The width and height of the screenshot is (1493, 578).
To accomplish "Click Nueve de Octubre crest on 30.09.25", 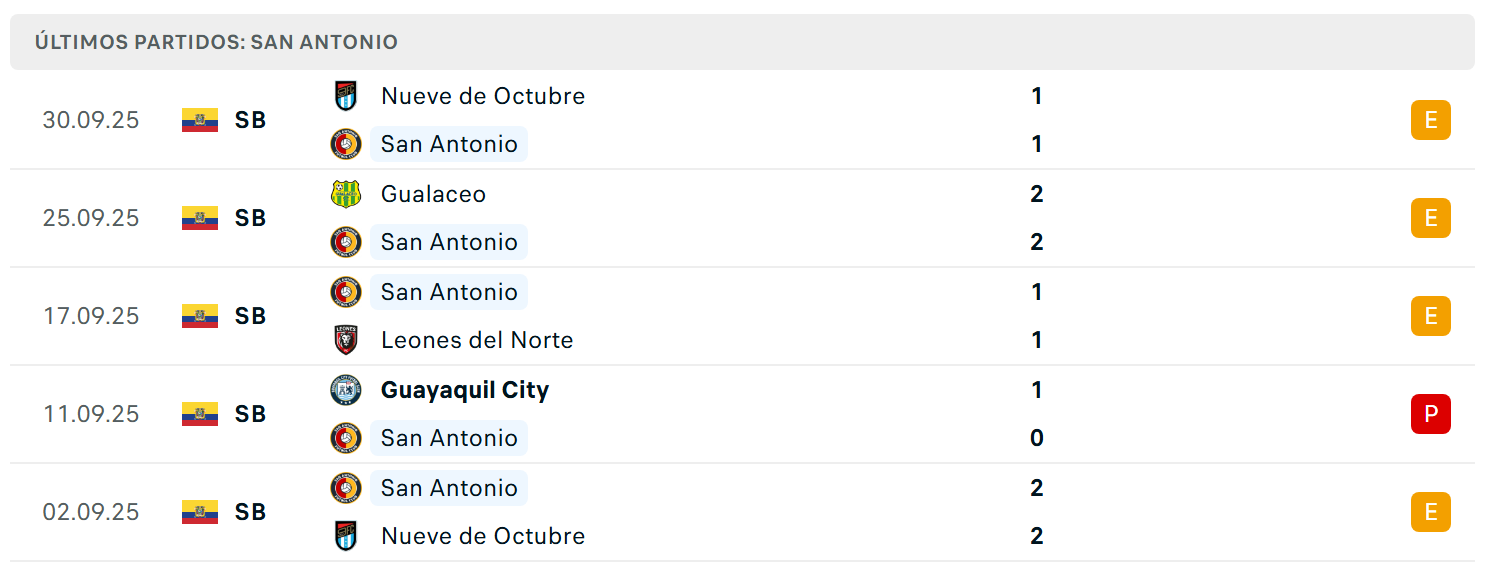I will pos(346,96).
